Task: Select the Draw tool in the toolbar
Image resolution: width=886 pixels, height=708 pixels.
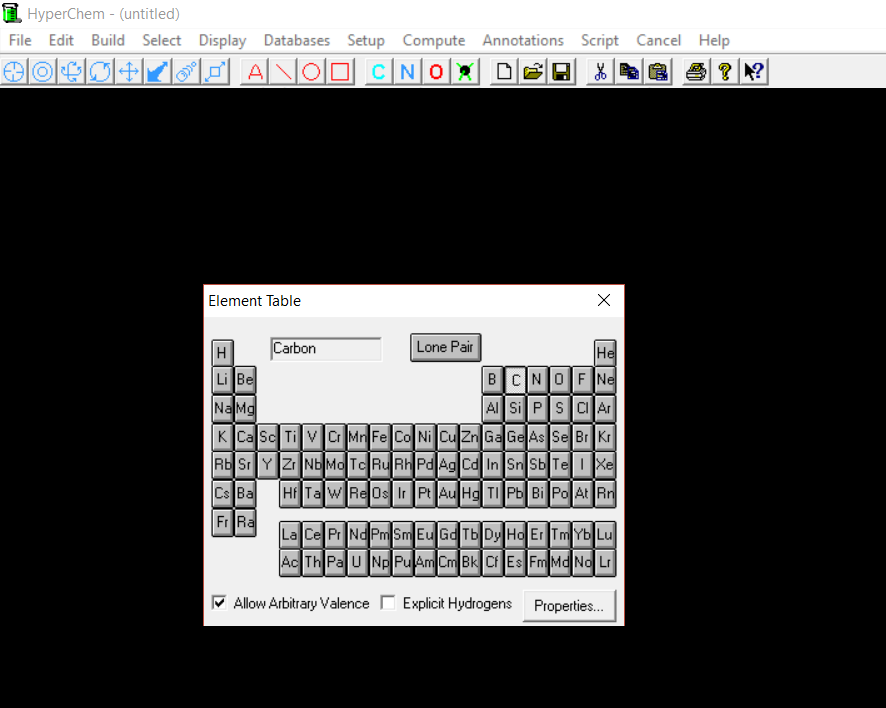Action: coord(14,72)
